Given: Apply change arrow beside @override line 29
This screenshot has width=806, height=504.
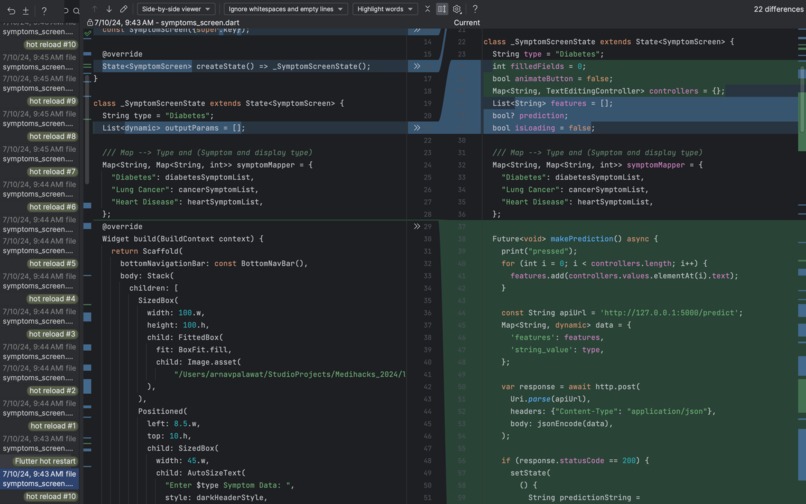Looking at the screenshot, I should pyautogui.click(x=417, y=226).
